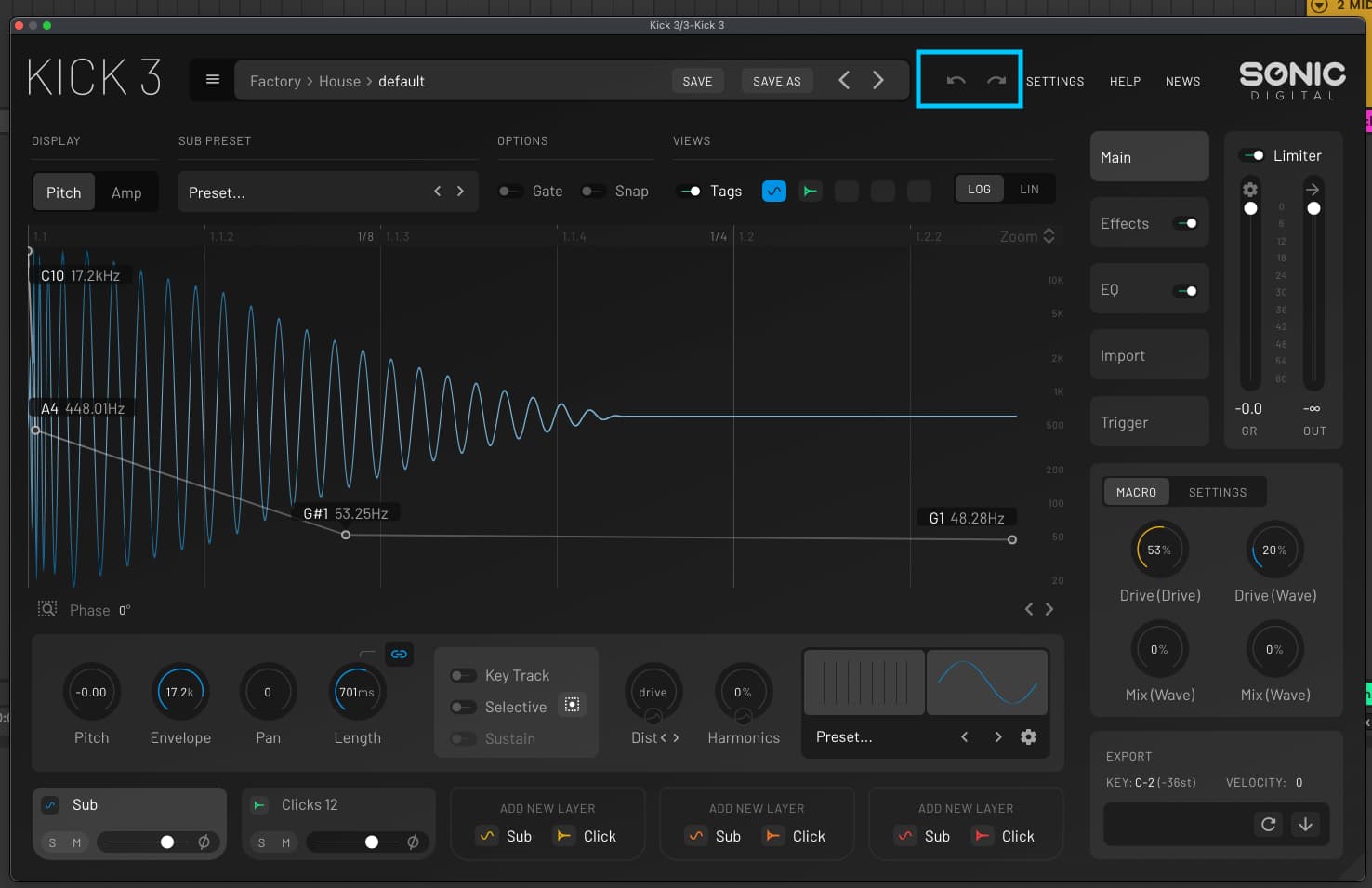Viewport: 1372px width, 888px height.
Task: Switch to MACRO tab
Action: (1136, 492)
